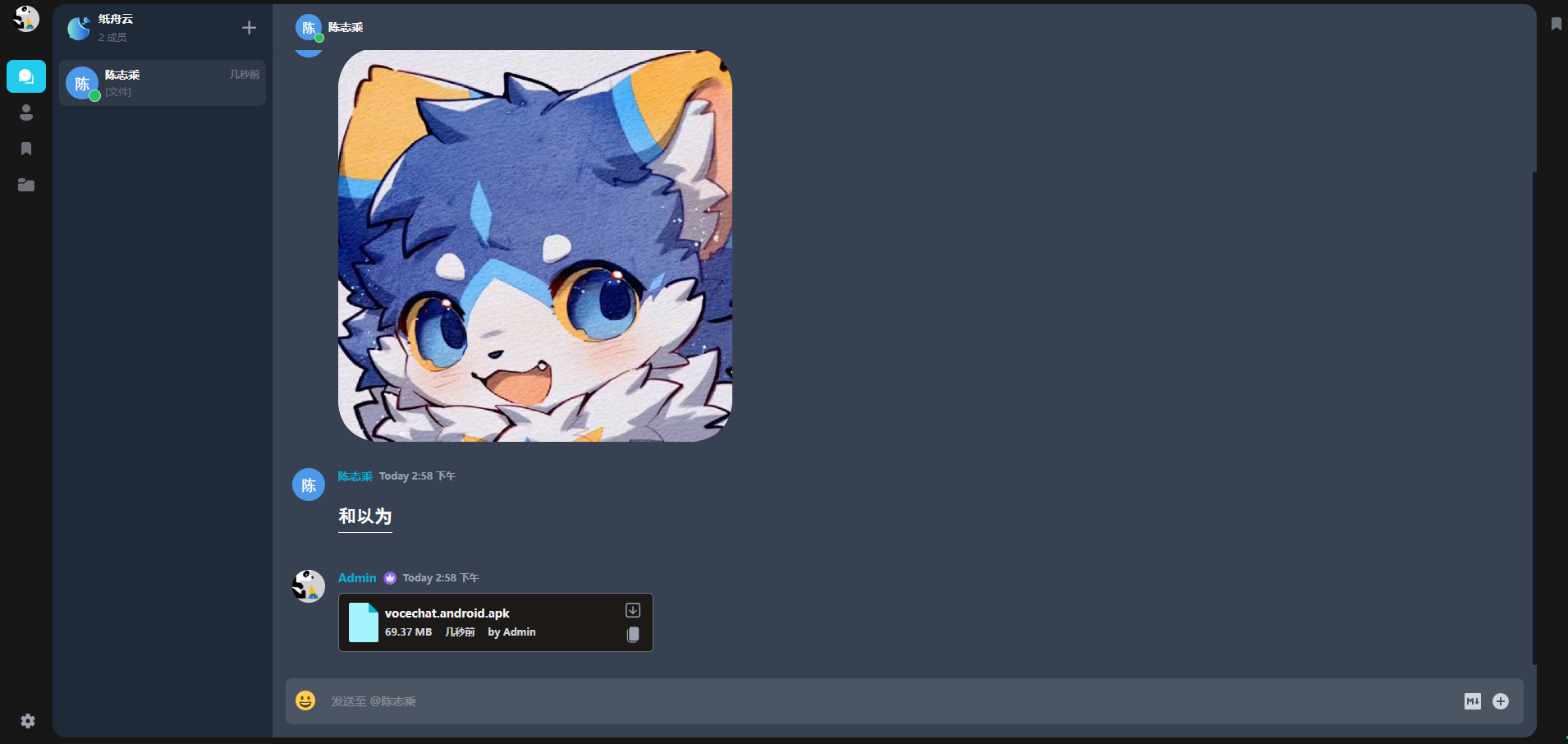Open the contacts list icon
This screenshot has height=744, width=1568.
[26, 113]
